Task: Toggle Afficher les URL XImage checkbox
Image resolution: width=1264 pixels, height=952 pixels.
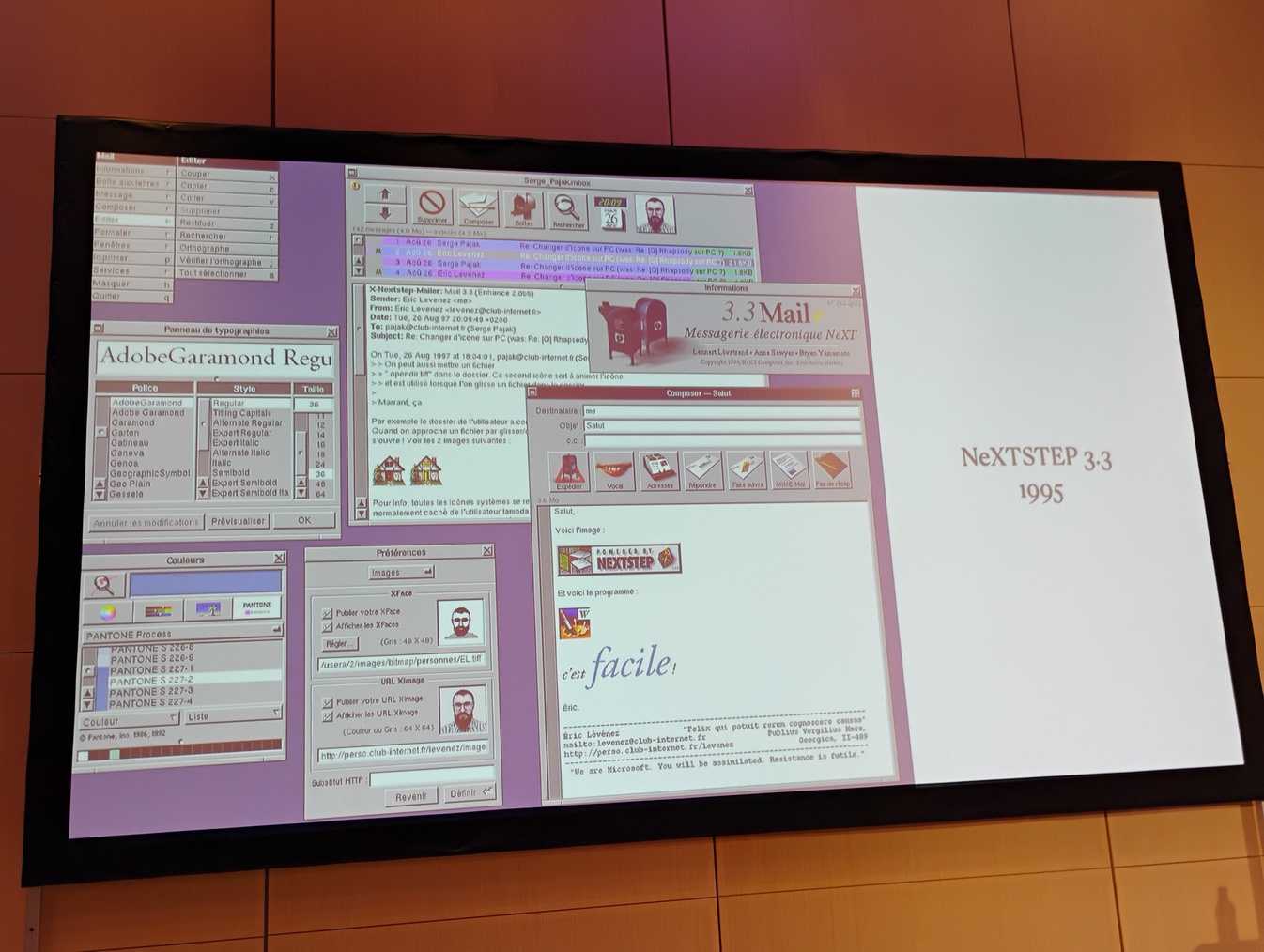Action: click(x=328, y=716)
